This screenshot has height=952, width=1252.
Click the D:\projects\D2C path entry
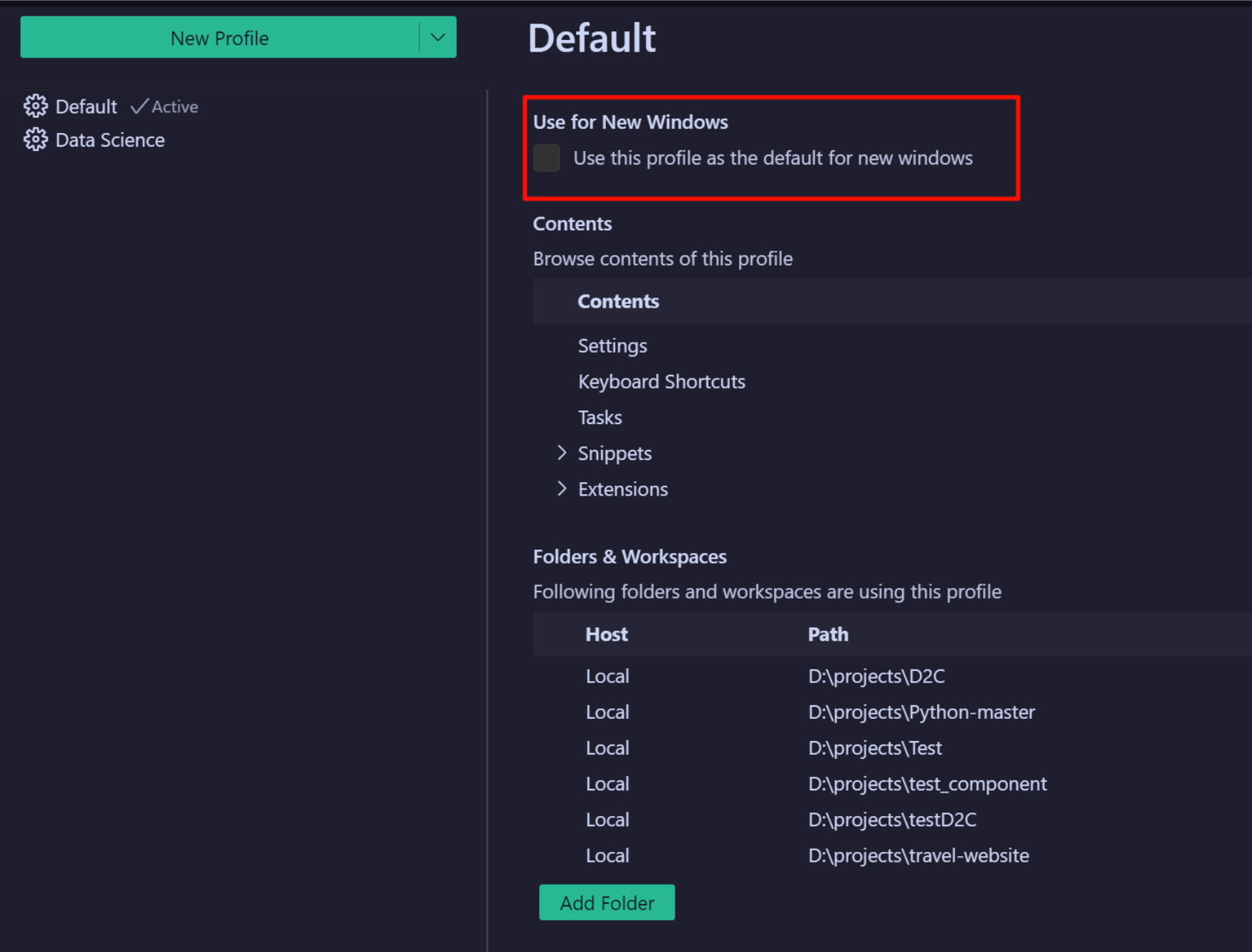pos(876,676)
